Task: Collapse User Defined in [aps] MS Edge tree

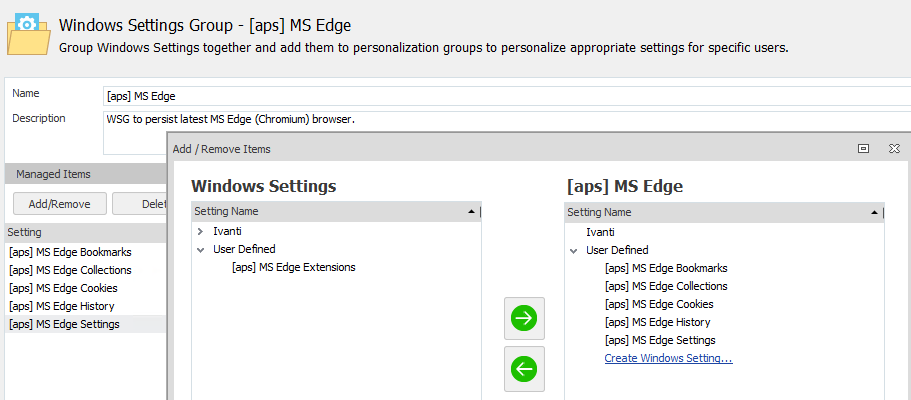Action: pyautogui.click(x=573, y=251)
